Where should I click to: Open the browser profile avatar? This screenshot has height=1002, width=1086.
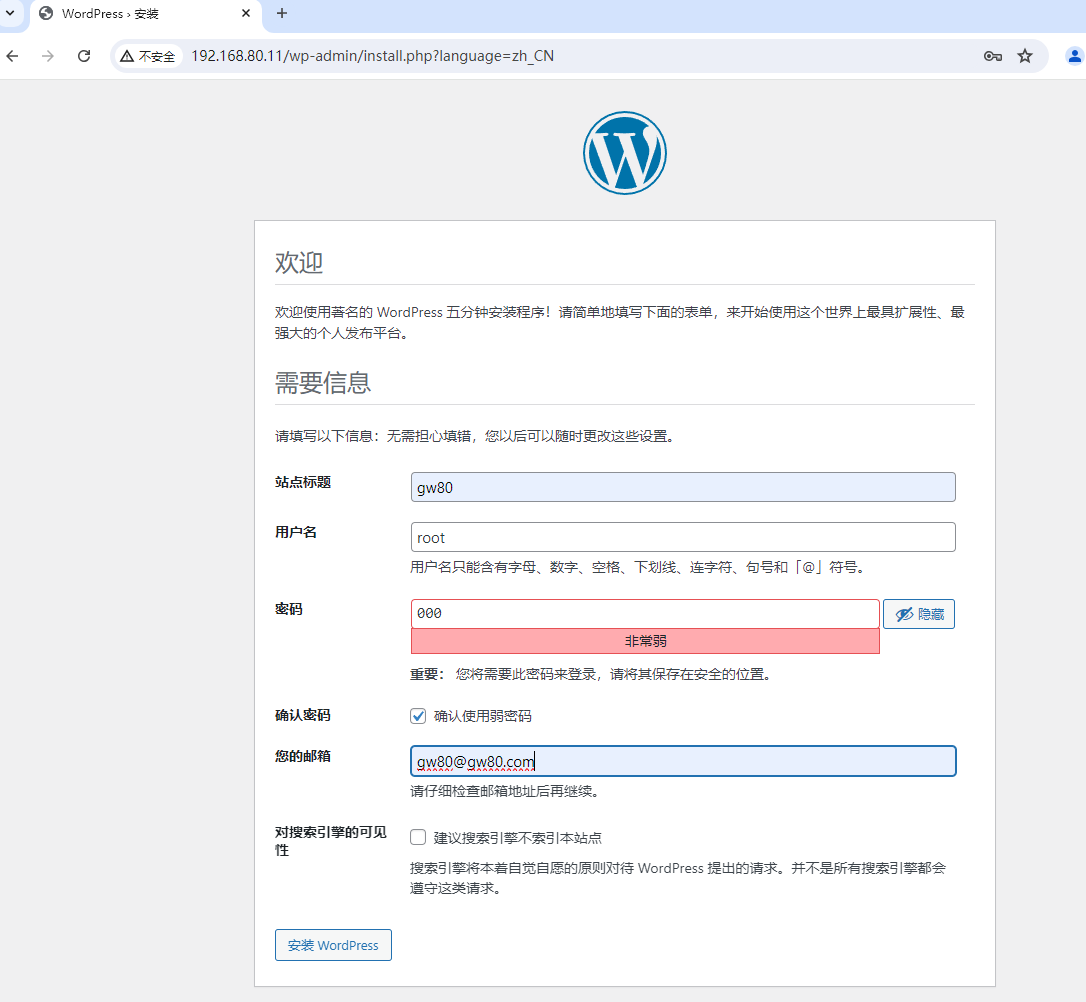tap(1074, 56)
